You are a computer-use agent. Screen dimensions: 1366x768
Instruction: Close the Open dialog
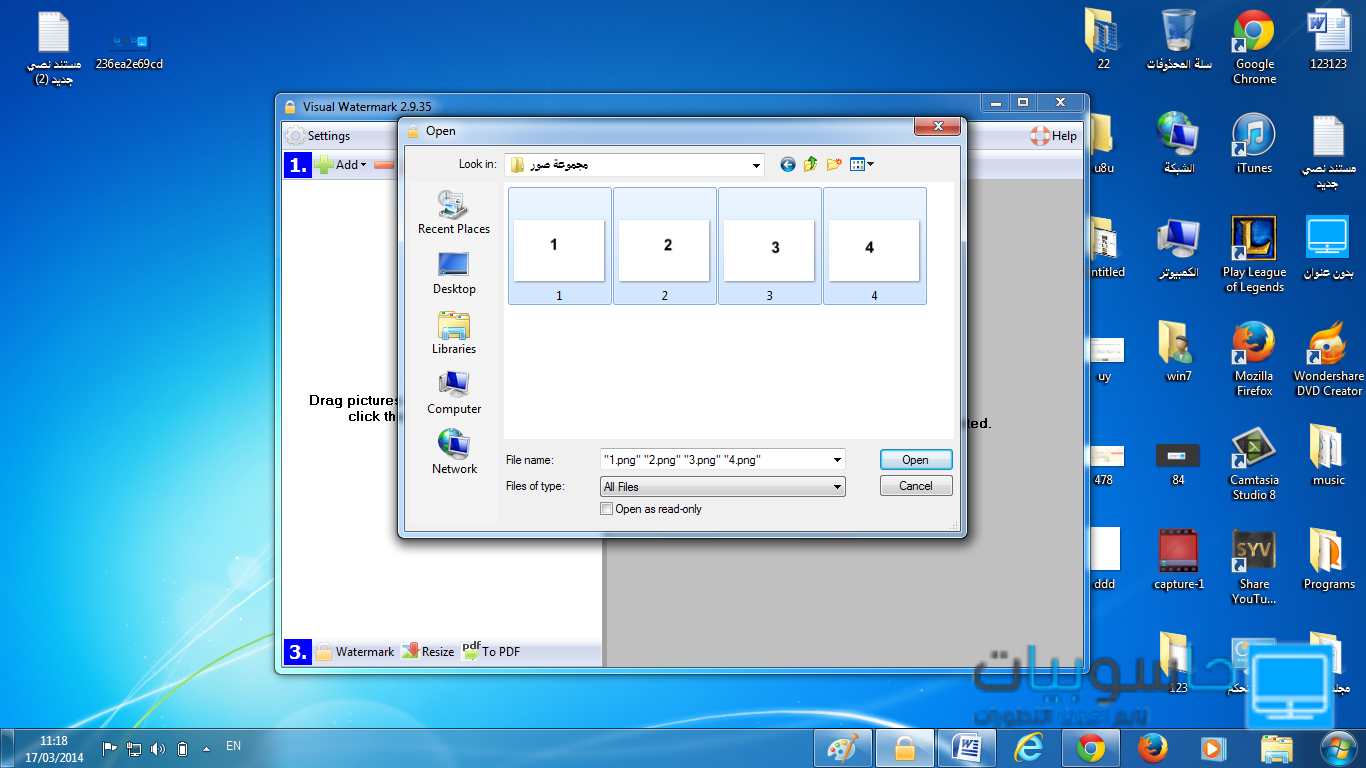(938, 127)
